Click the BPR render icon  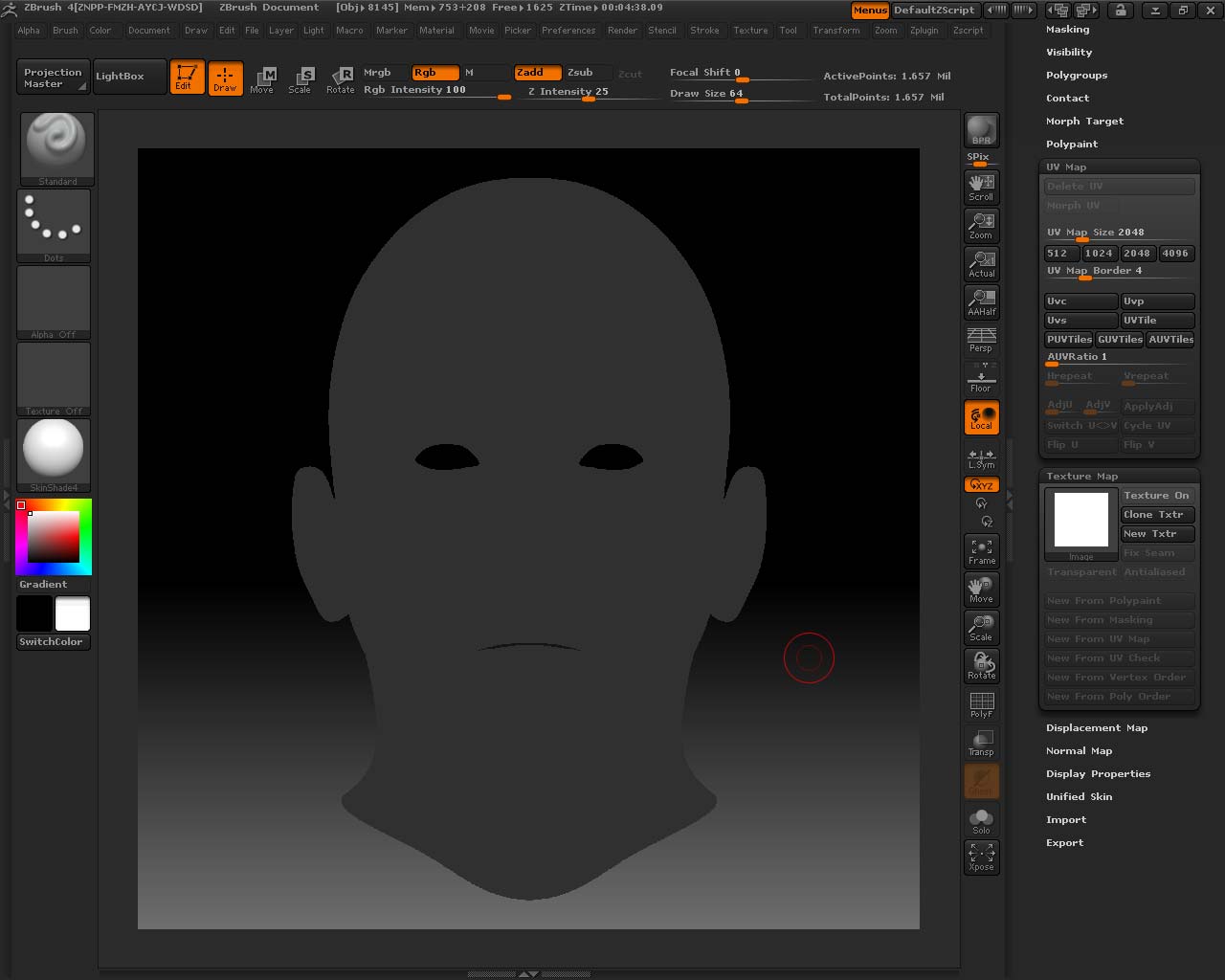(x=981, y=130)
